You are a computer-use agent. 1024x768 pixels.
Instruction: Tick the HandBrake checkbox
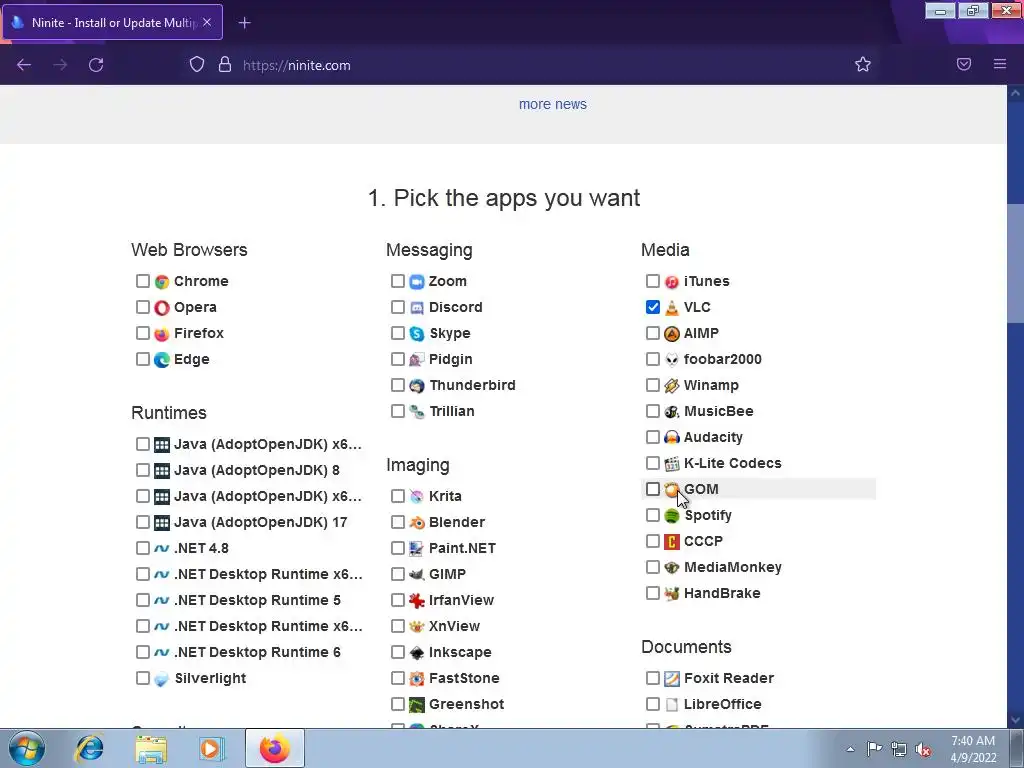pos(652,593)
